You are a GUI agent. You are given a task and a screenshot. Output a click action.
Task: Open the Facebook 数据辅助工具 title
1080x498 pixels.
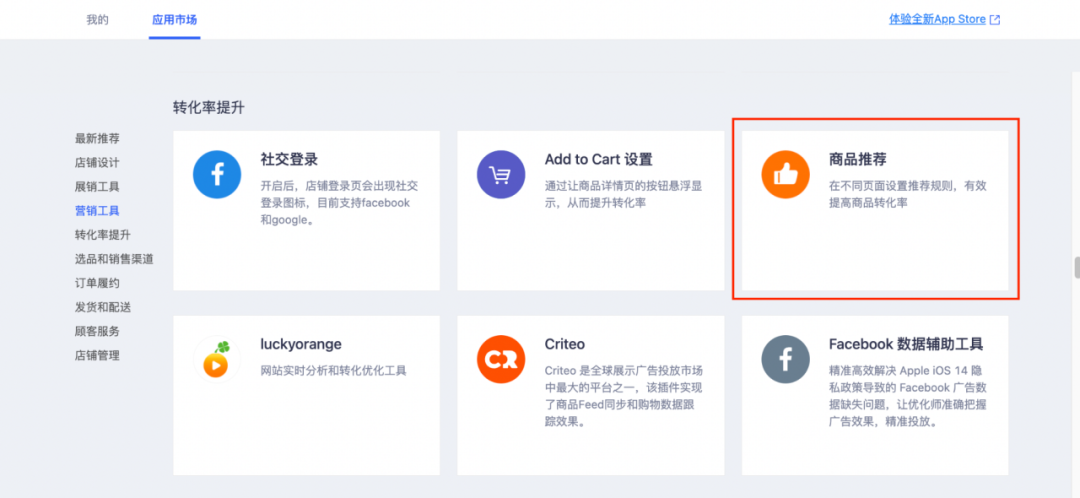click(906, 344)
